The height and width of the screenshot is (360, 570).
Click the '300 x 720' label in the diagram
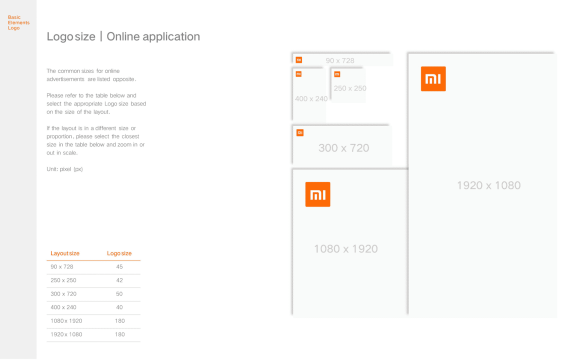point(344,148)
